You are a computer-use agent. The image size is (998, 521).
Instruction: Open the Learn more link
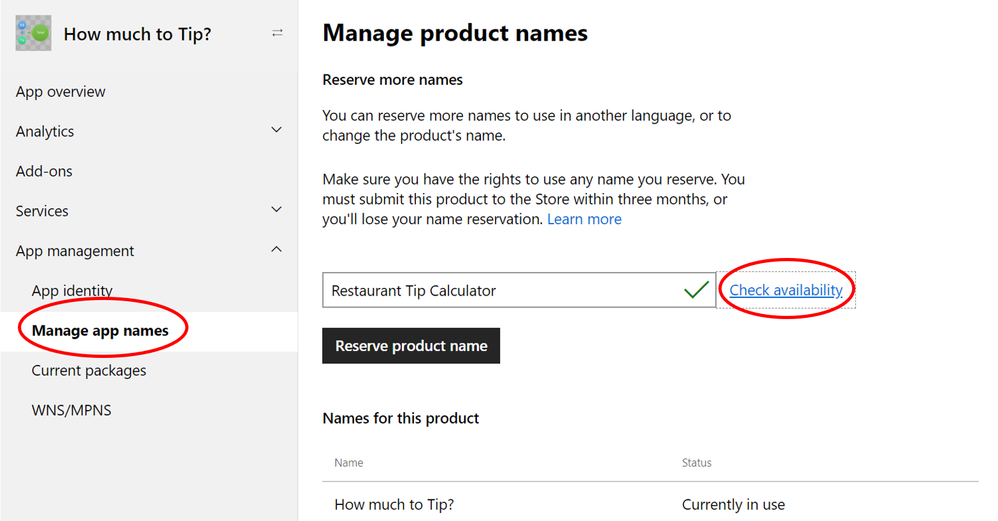click(x=584, y=219)
